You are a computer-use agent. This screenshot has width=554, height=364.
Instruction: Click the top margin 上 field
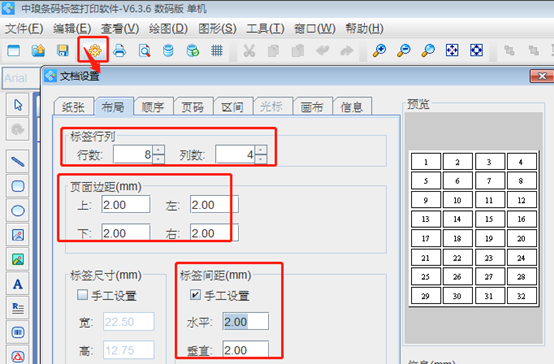[126, 205]
